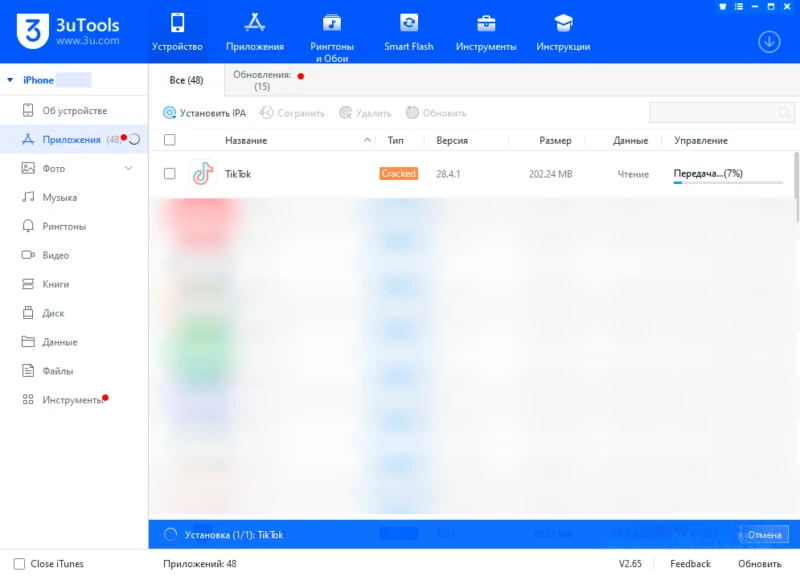Click the Удалить toolbar button
The height and width of the screenshot is (576, 800).
pos(365,113)
